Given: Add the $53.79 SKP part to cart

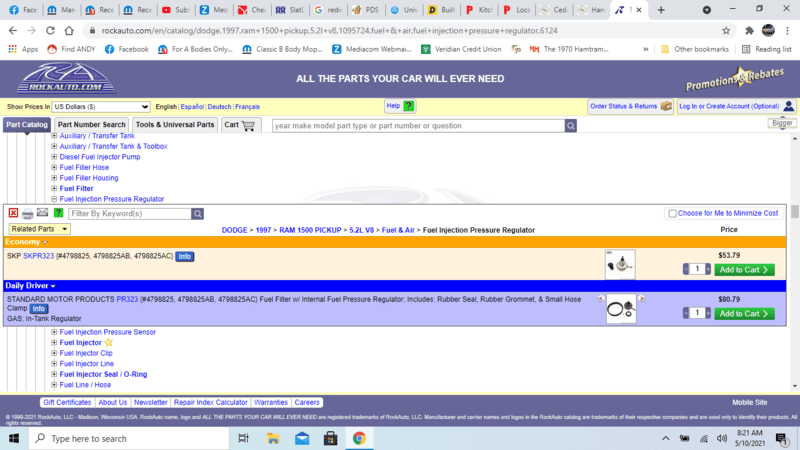Looking at the screenshot, I should (744, 270).
